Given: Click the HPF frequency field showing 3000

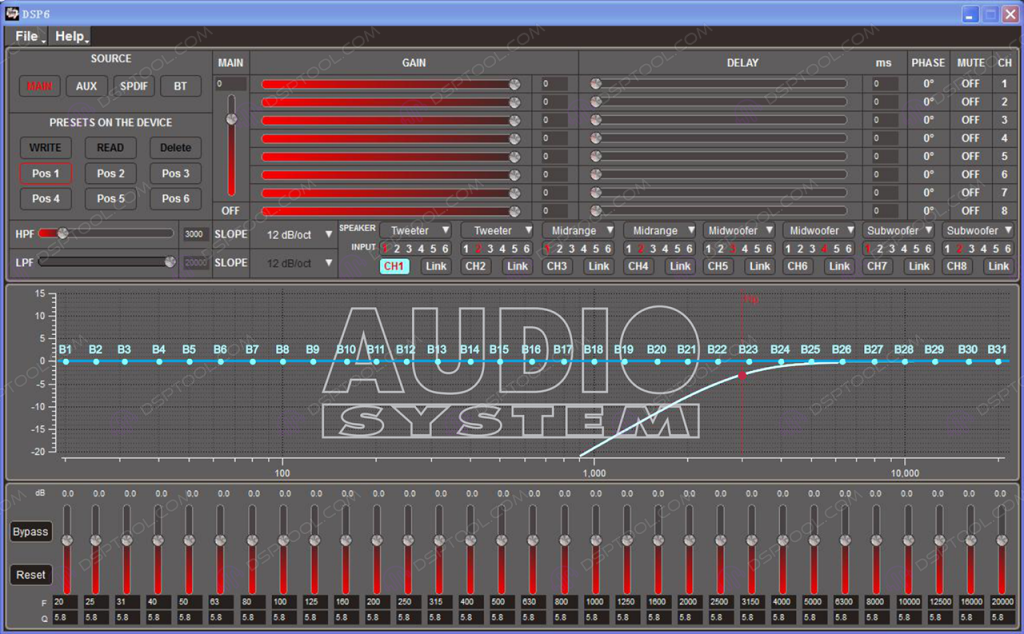Looking at the screenshot, I should pos(195,234).
